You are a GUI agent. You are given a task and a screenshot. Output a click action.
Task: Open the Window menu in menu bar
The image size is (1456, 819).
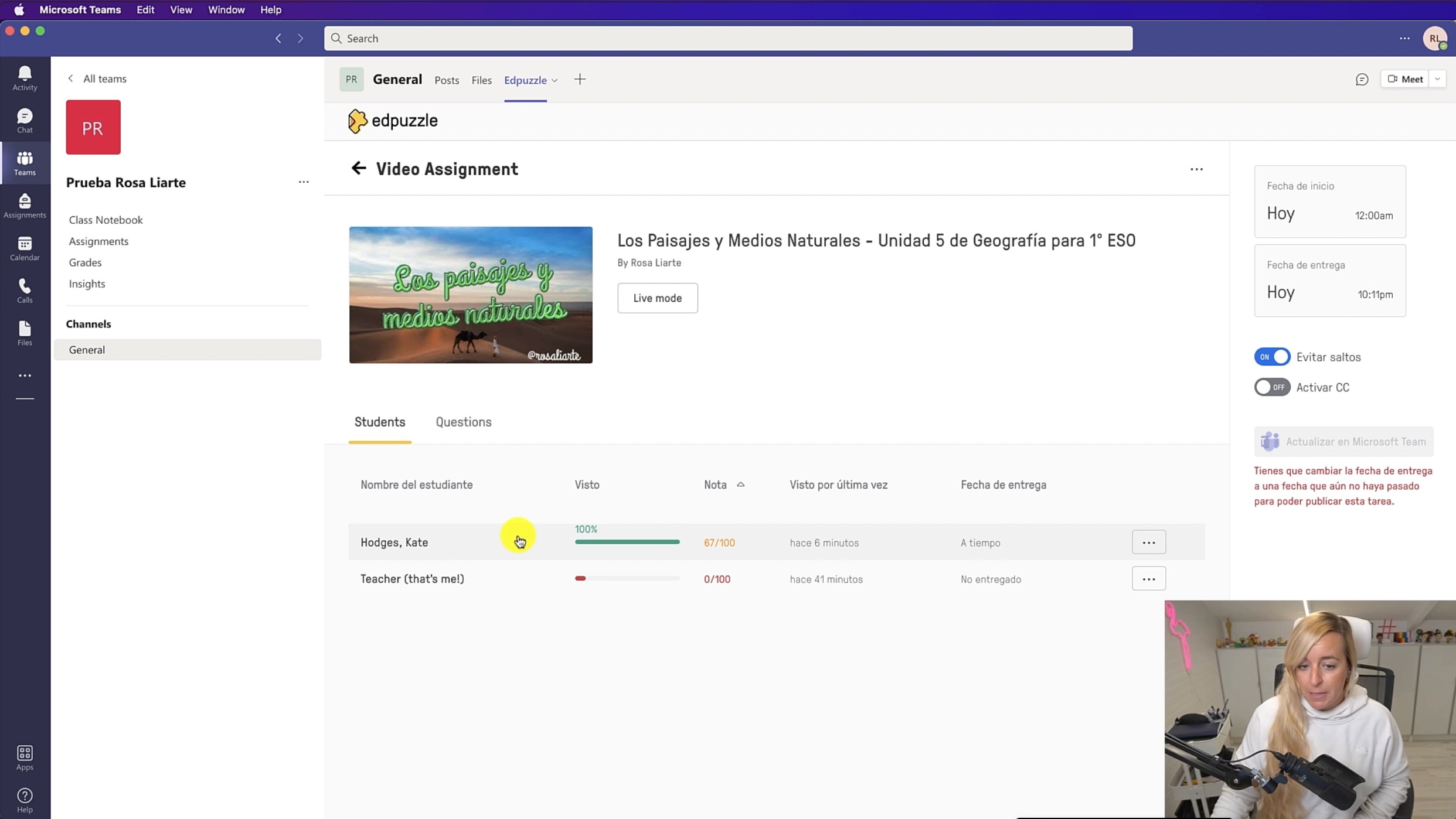click(226, 10)
